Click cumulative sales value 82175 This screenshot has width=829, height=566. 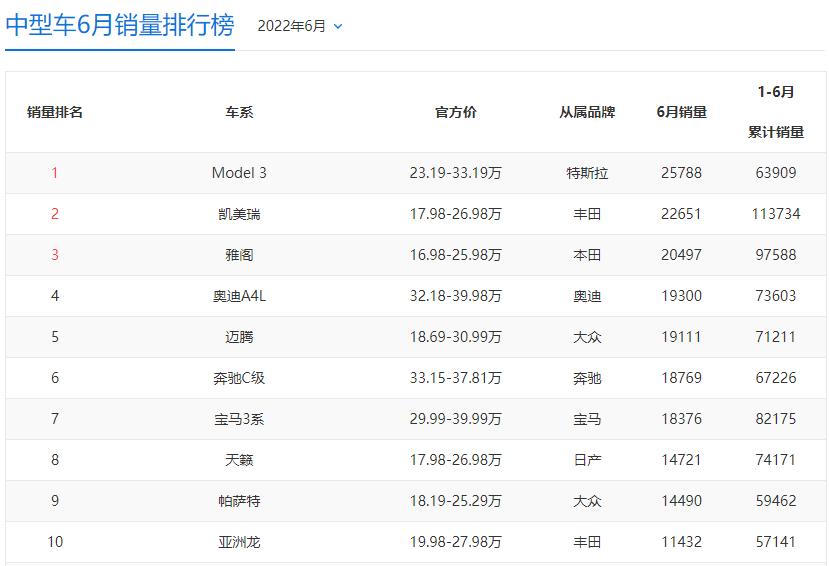coord(776,419)
